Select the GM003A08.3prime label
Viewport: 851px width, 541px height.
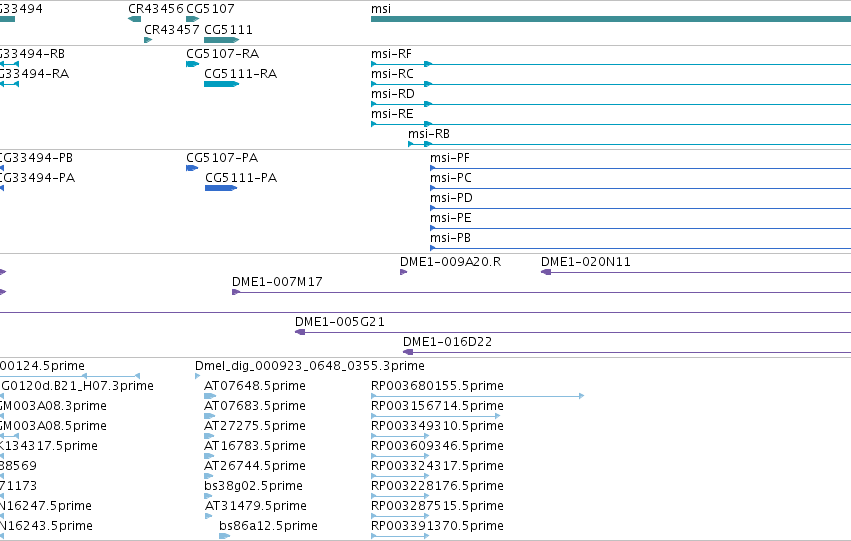[x=53, y=406]
